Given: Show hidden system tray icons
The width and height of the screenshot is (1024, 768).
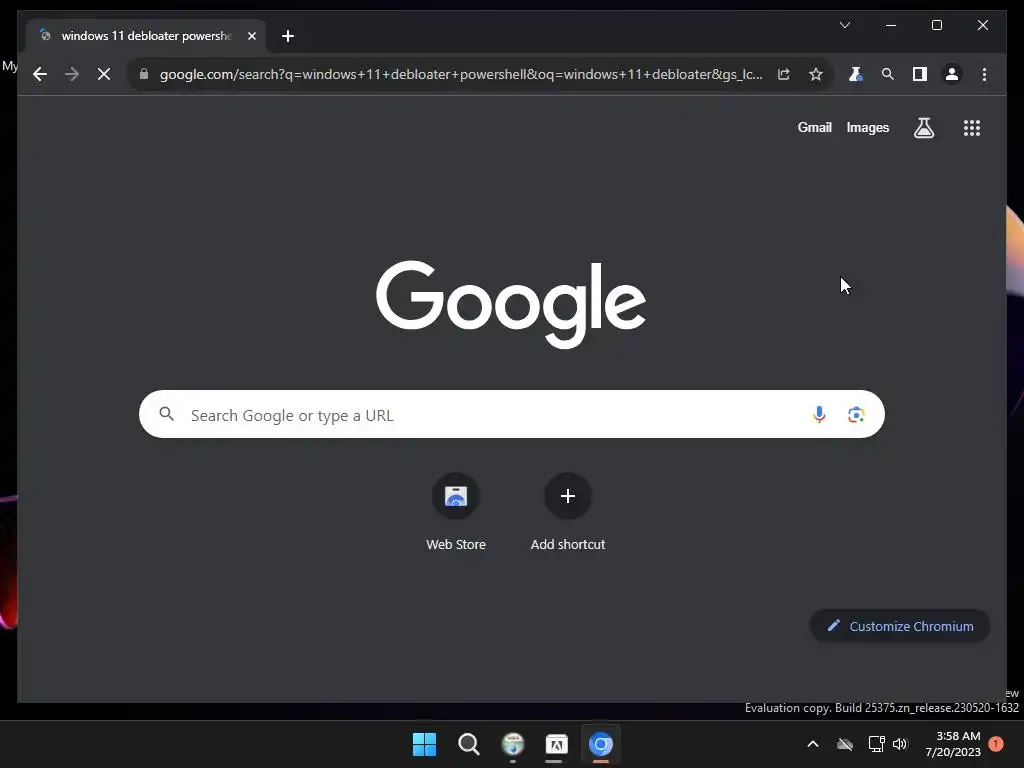Looking at the screenshot, I should pos(812,744).
